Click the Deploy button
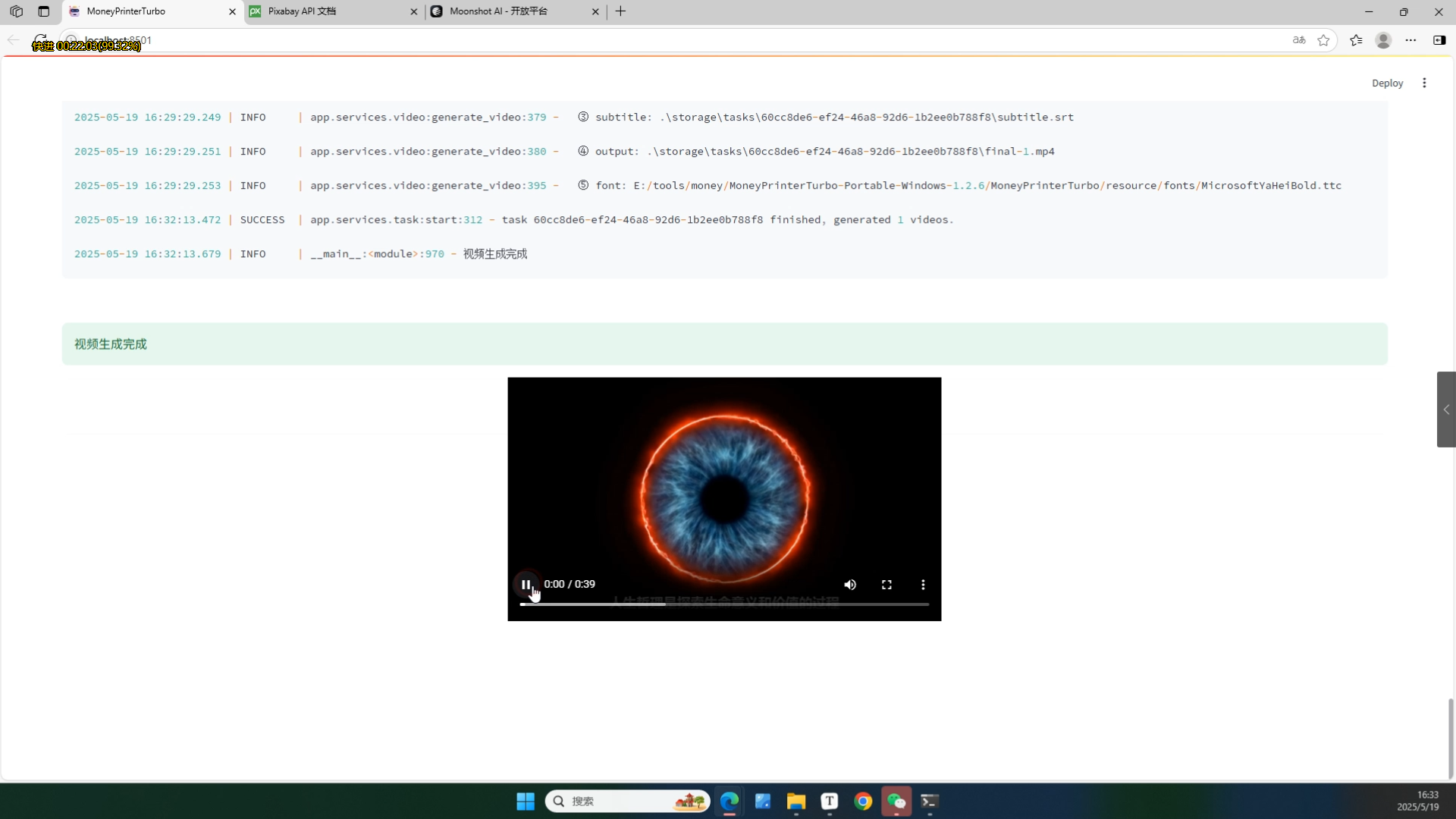 [x=1387, y=83]
